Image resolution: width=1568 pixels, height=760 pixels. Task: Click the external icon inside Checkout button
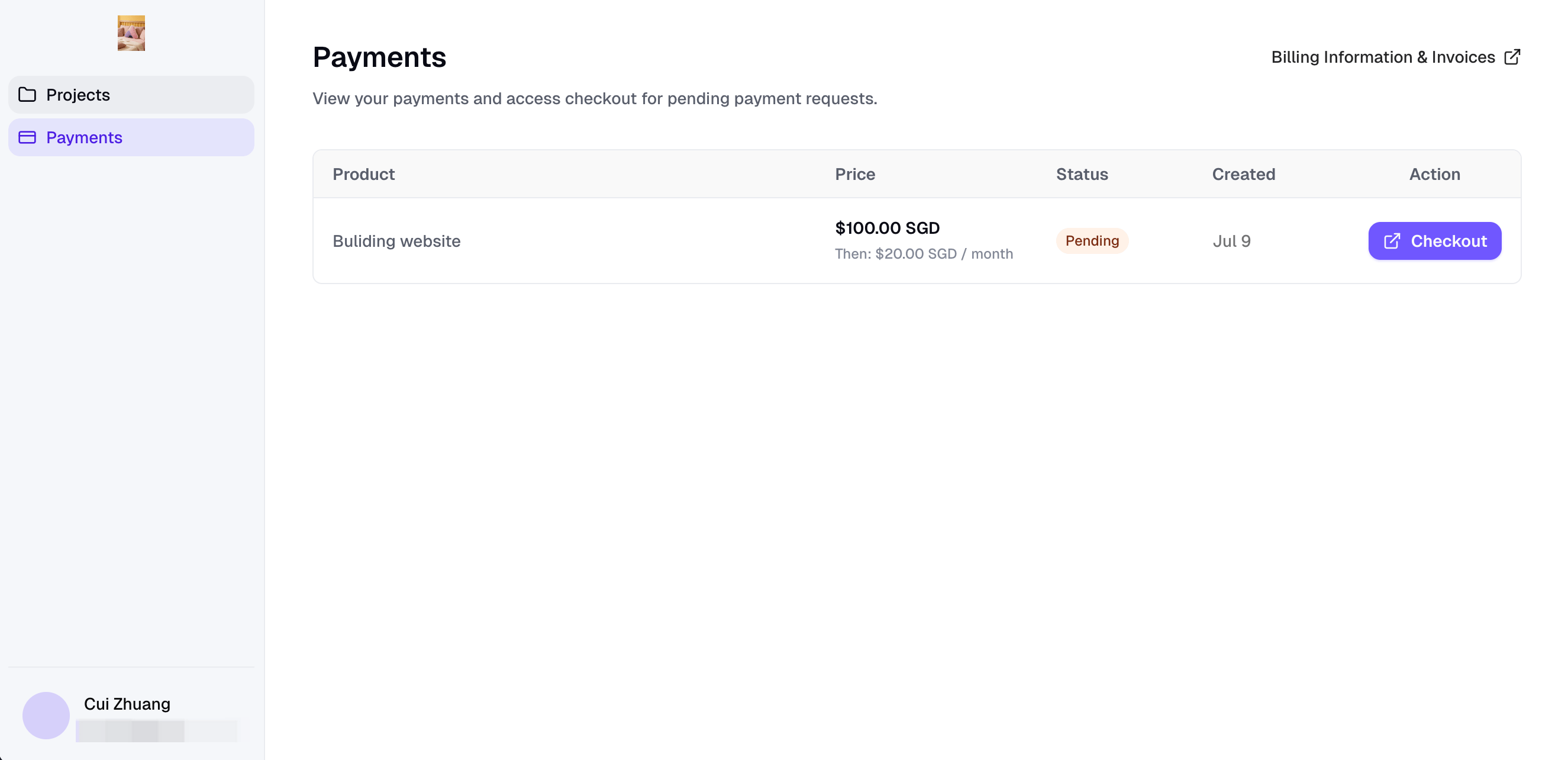click(x=1392, y=241)
